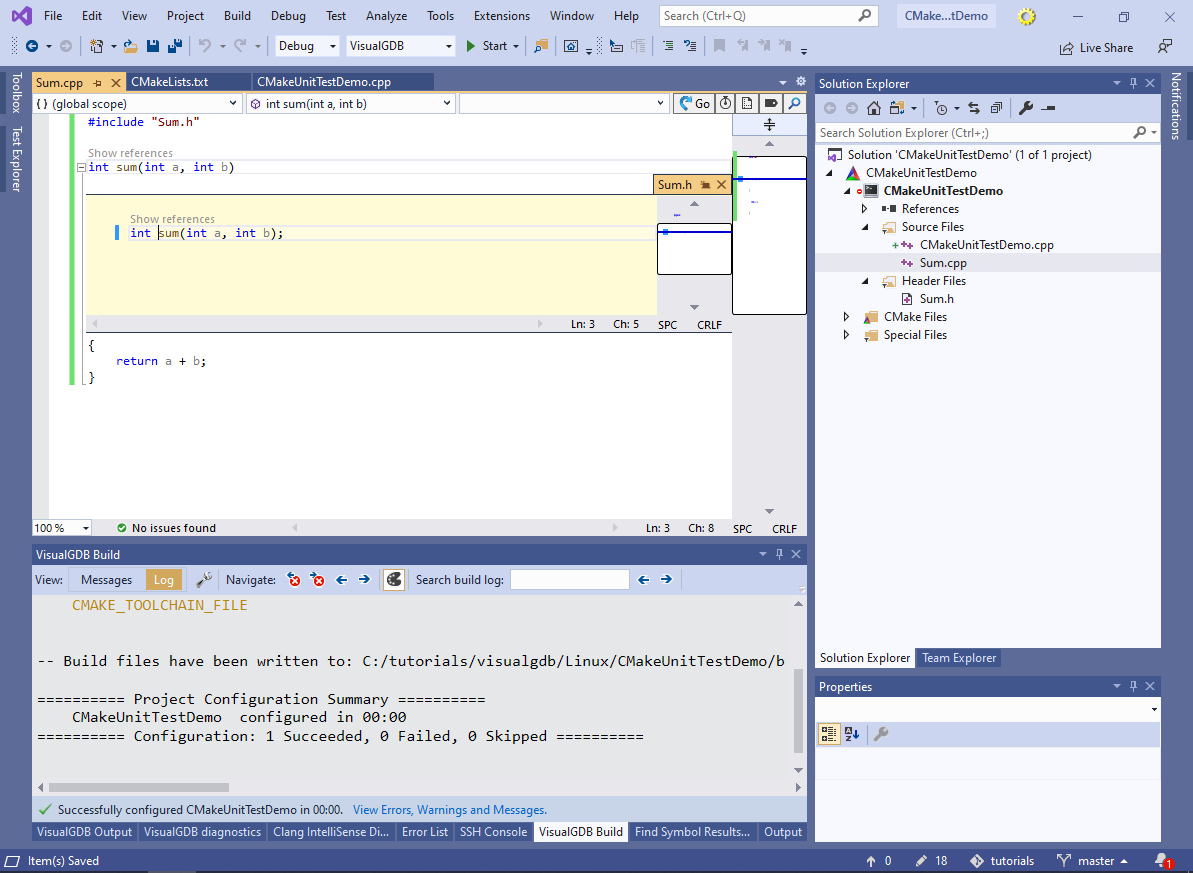This screenshot has height=873, width=1193.
Task: Click the build settings wrench icon
Action: click(204, 580)
